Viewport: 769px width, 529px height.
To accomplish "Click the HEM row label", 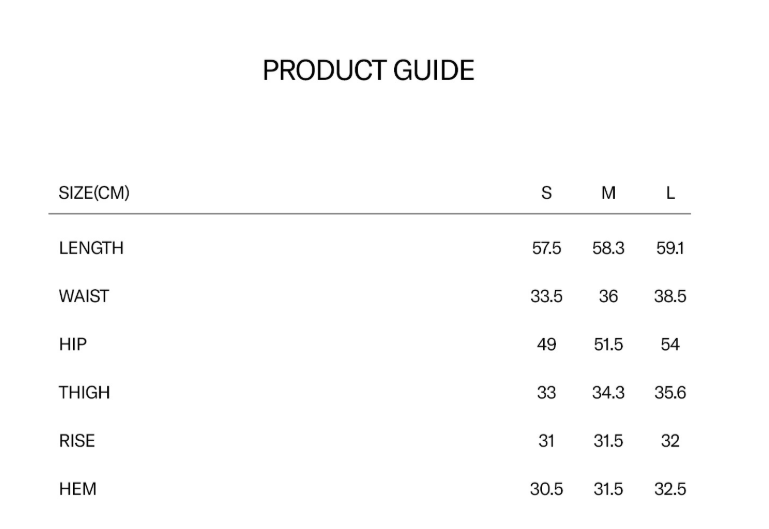I will [77, 489].
